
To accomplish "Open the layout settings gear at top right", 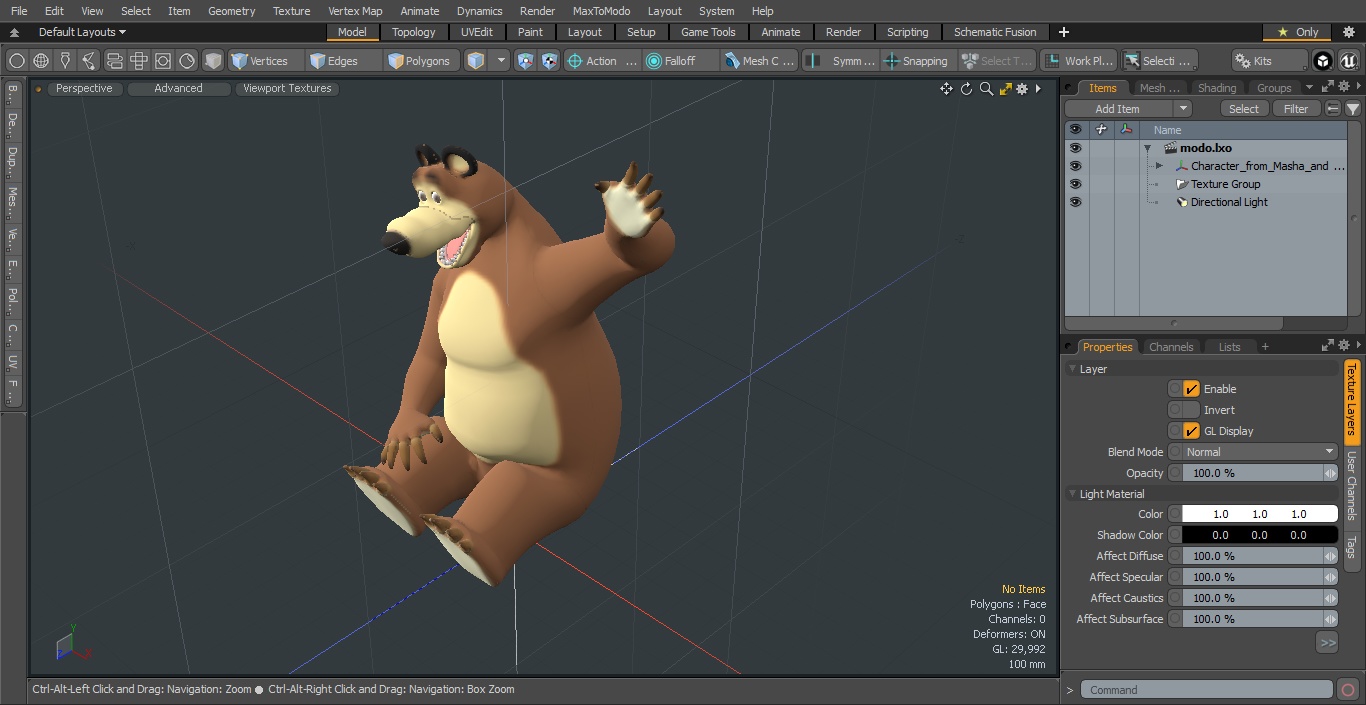I will click(x=1348, y=32).
